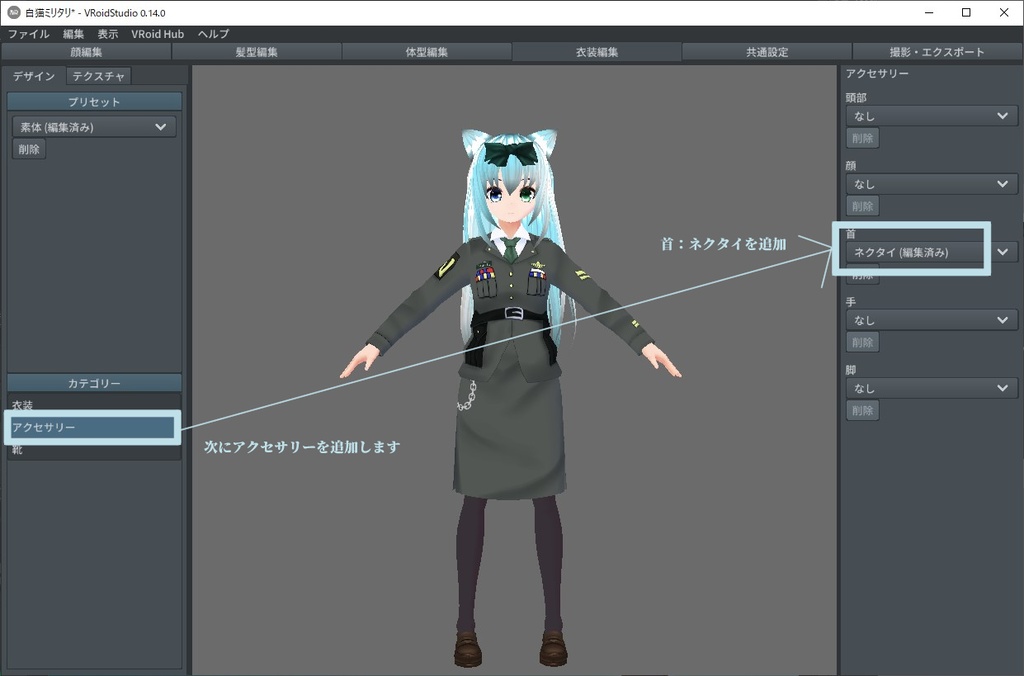Switch to the 共通設定 tab
This screenshot has width=1024, height=676.
(765, 52)
